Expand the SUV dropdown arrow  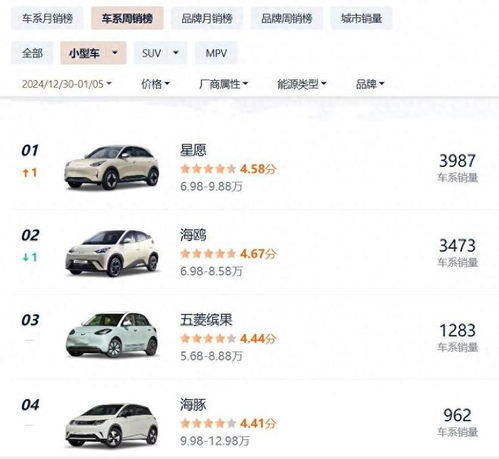tap(176, 53)
